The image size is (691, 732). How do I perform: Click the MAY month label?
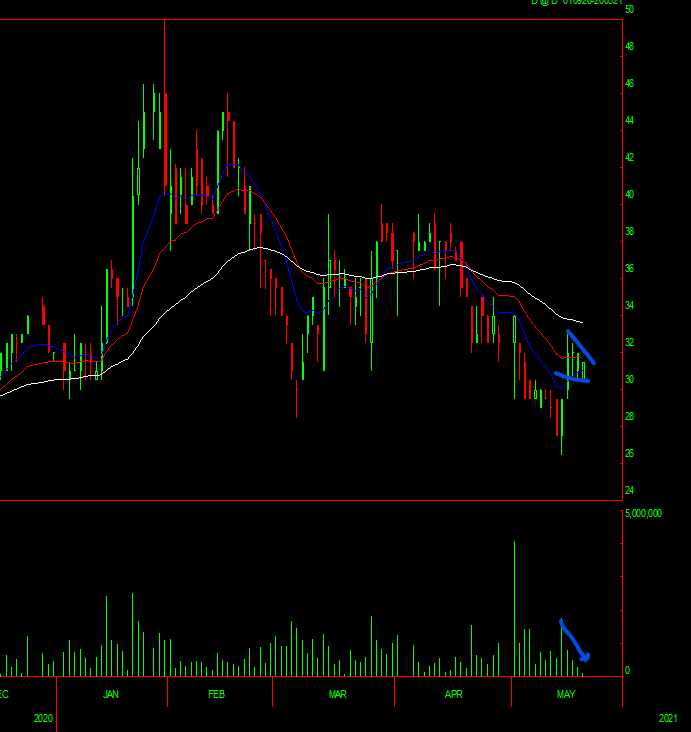coord(566,694)
